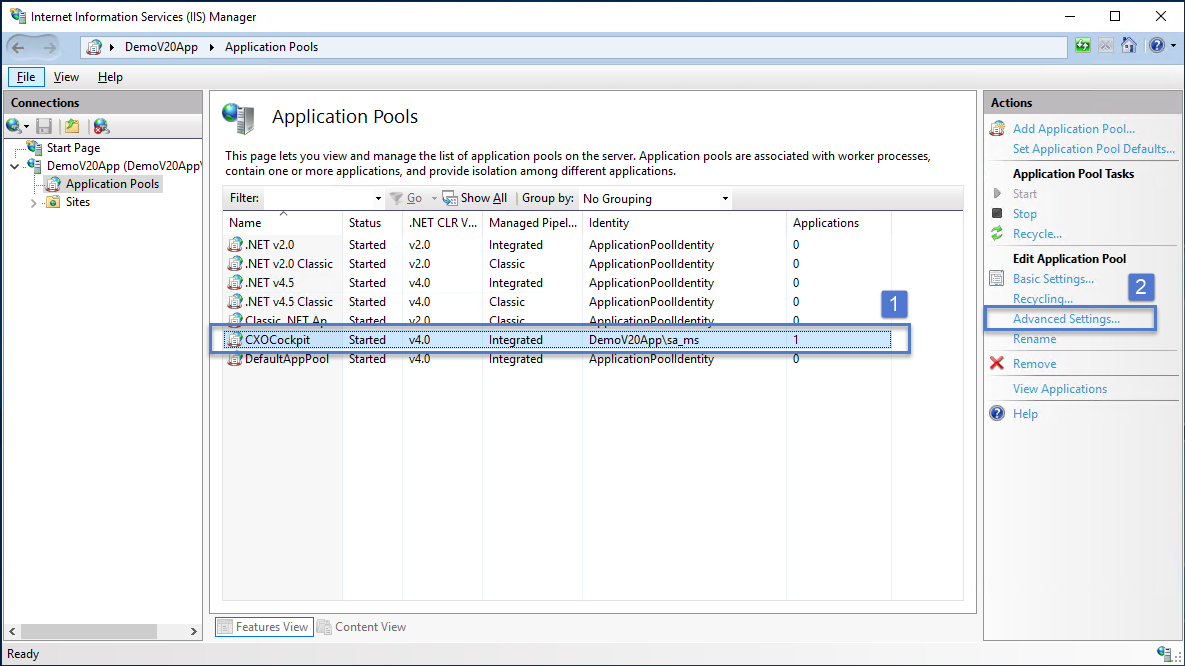Screen dimensions: 1185x666
Task: Click the Help question mark toolbar icon
Action: coord(1156,46)
